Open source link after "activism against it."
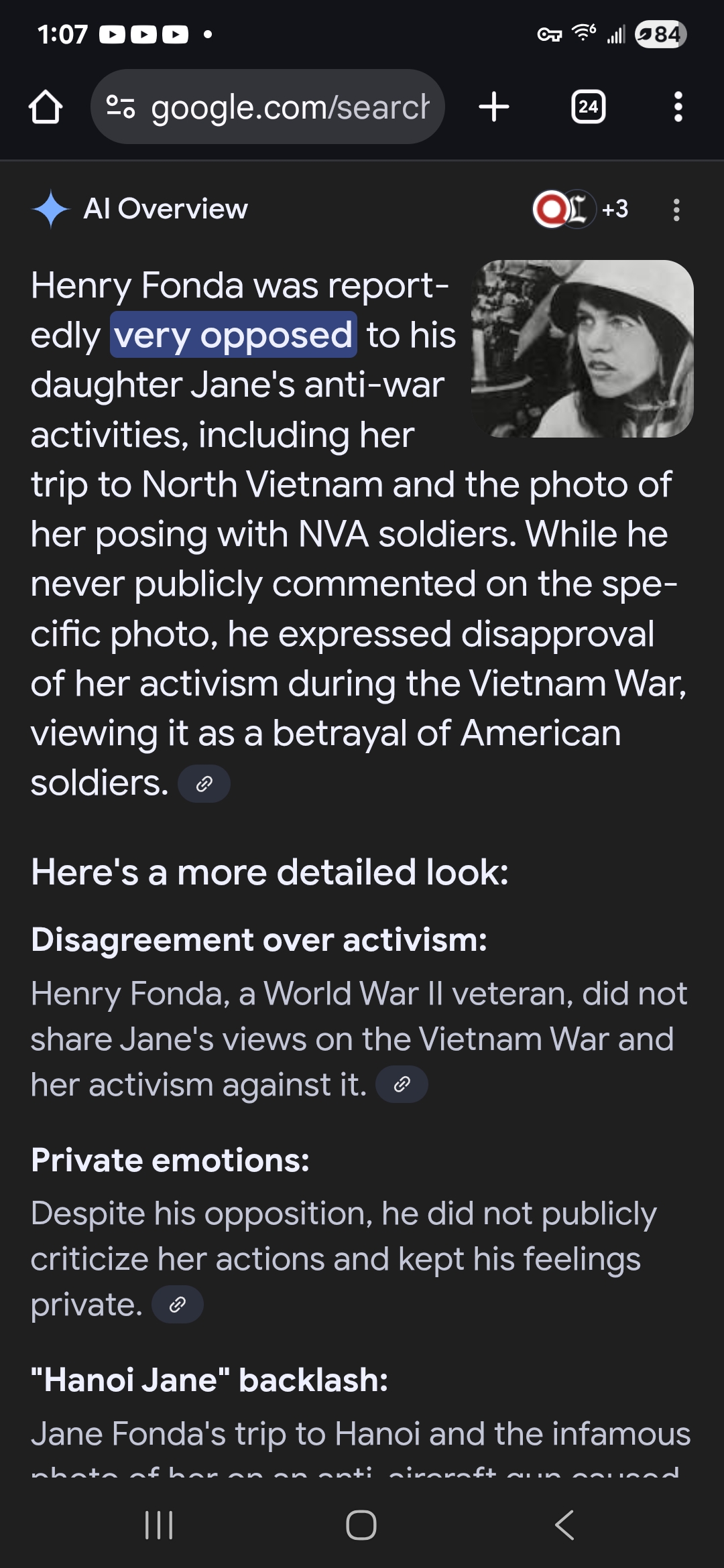This screenshot has height=1568, width=724. (x=402, y=1084)
